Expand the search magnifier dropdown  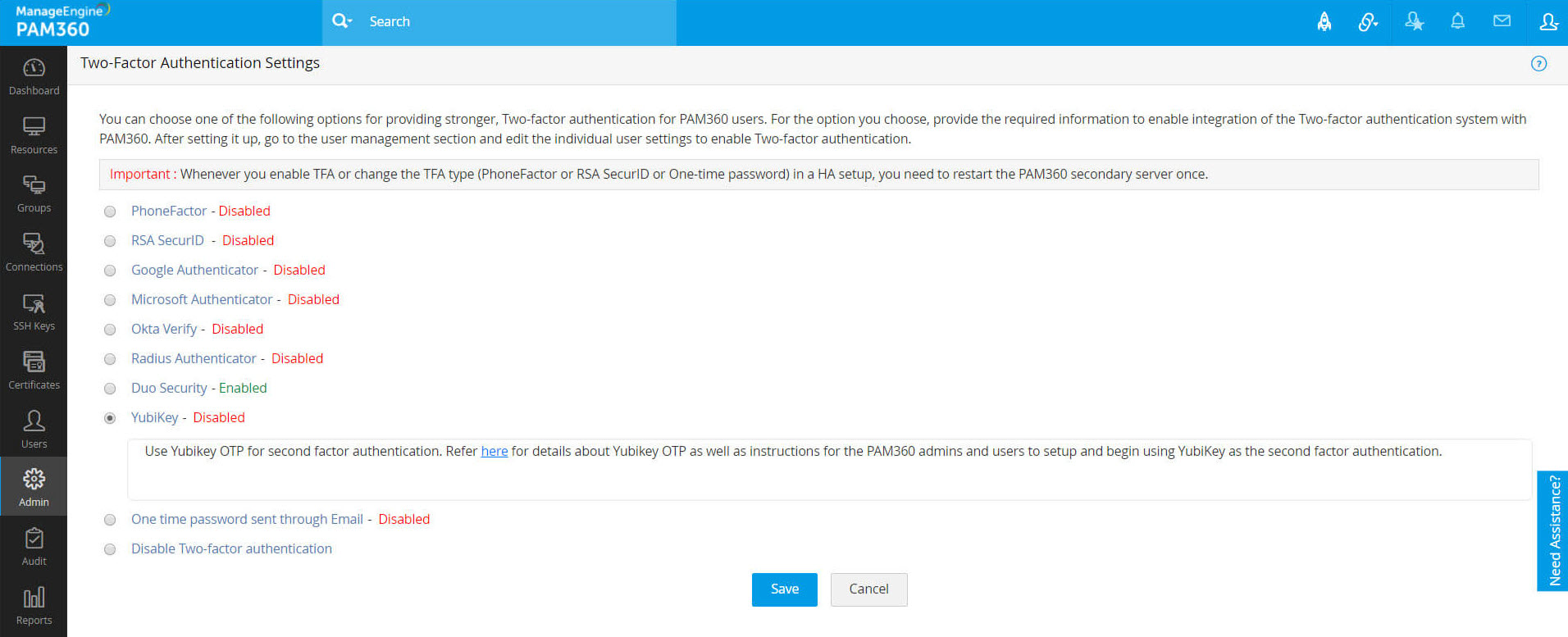pyautogui.click(x=342, y=21)
